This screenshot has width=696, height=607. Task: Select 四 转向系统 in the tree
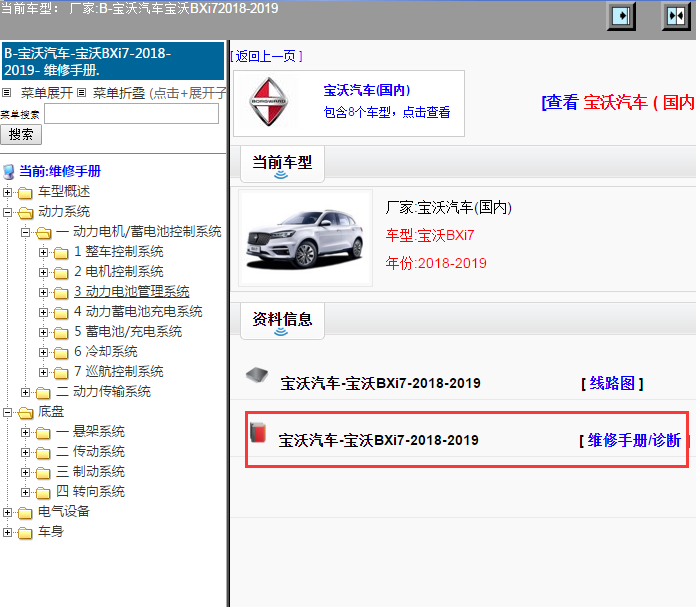[x=91, y=491]
